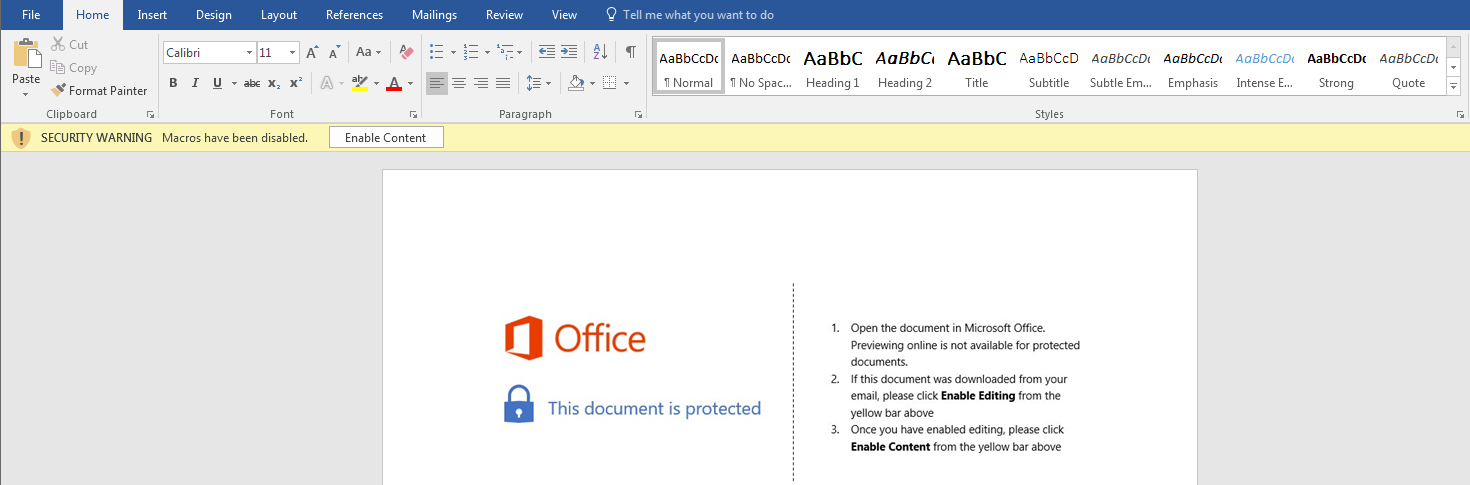Apply the Quote style

pos(1408,68)
